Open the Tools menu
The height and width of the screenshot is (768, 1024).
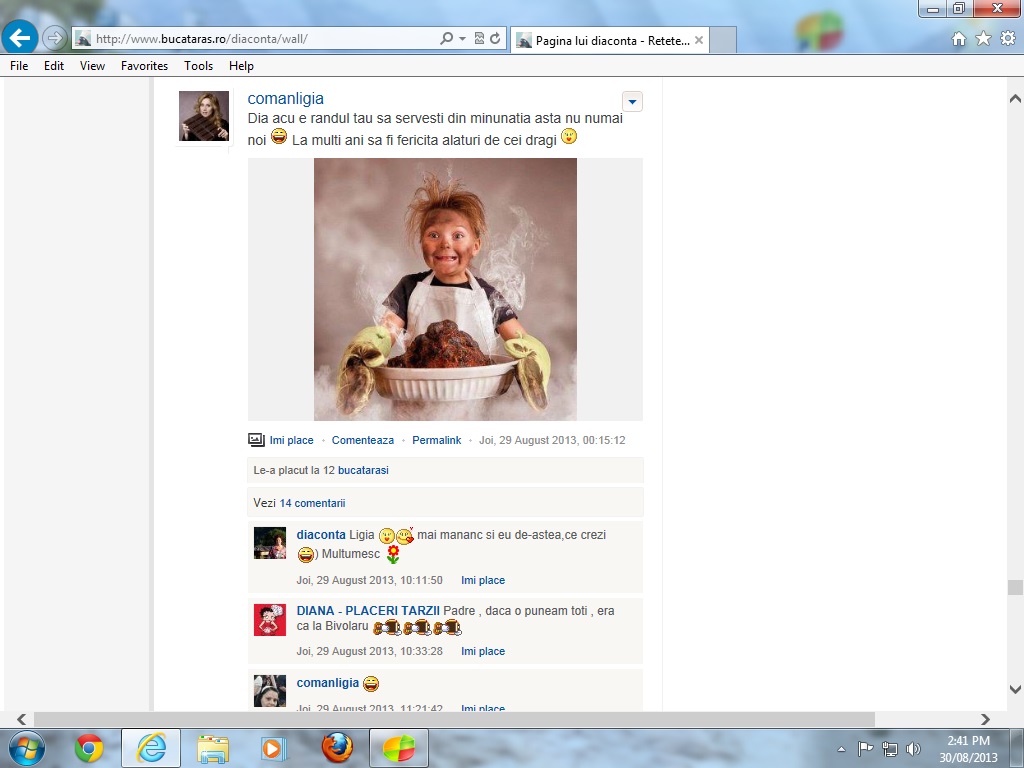coord(198,66)
